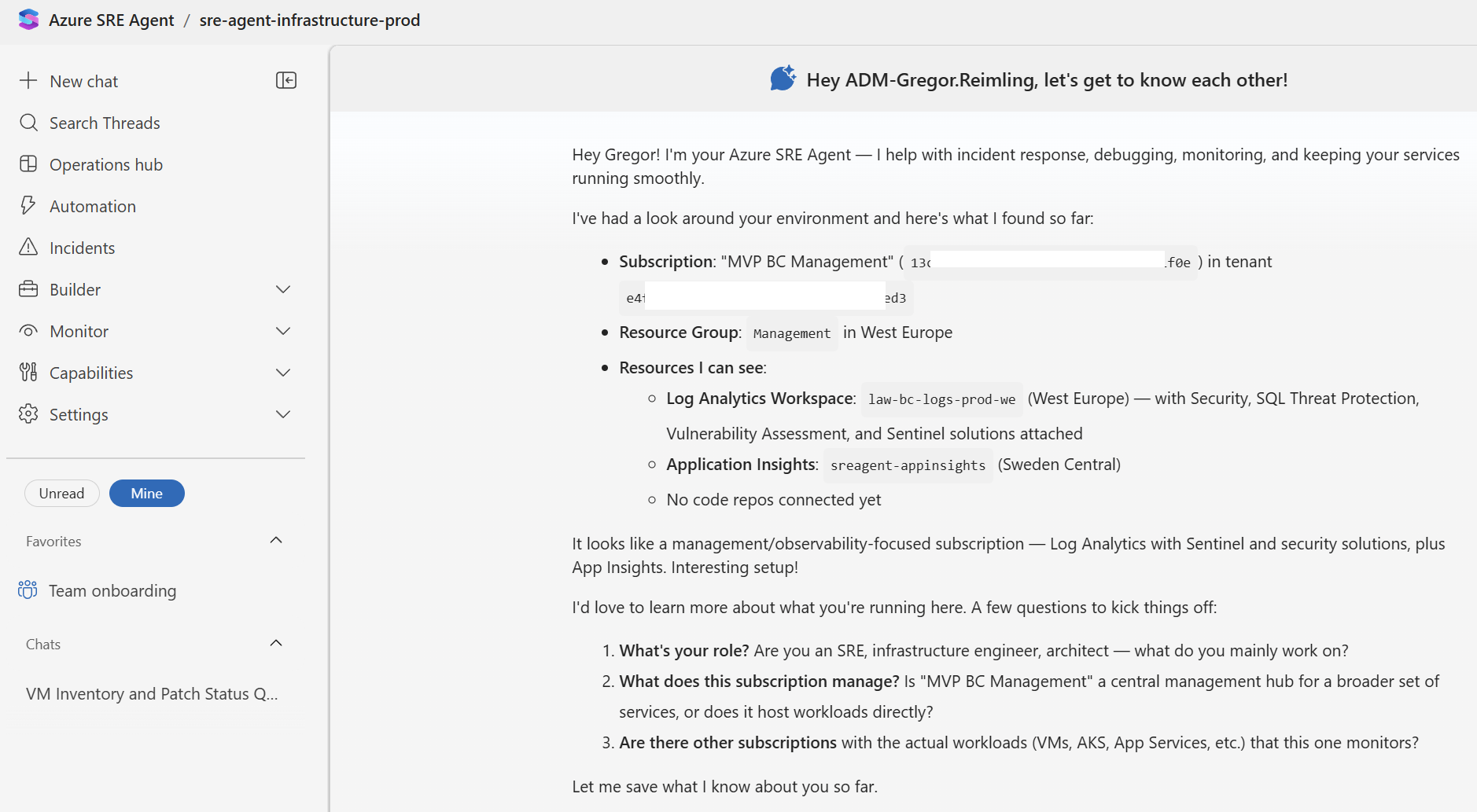Click the Monitor eye icon
1477x812 pixels.
[x=28, y=330]
